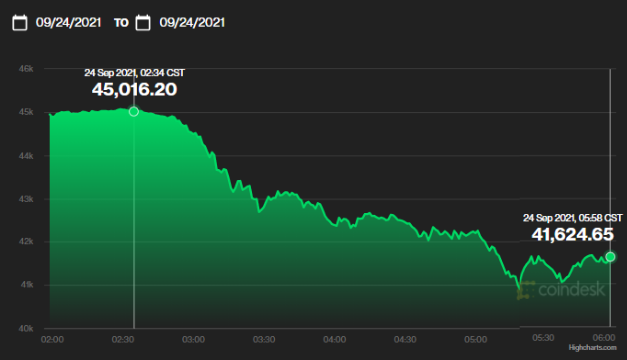Edit the start date 09/24/2021 field
Viewport: 627px width, 360px height.
point(68,22)
